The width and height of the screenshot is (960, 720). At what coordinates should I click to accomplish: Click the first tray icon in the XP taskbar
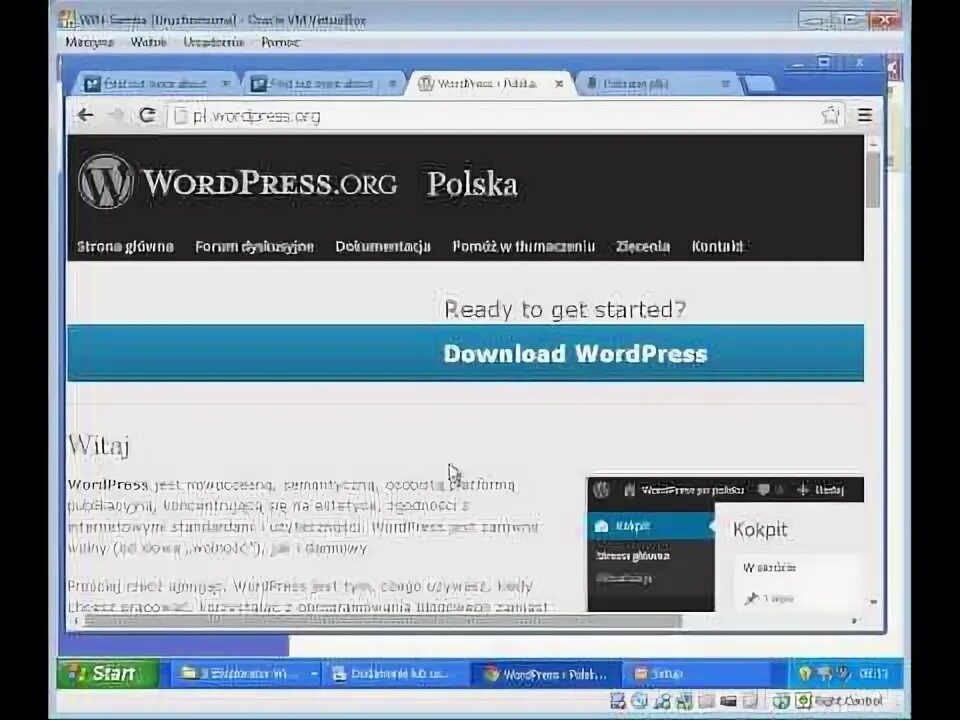[805, 673]
